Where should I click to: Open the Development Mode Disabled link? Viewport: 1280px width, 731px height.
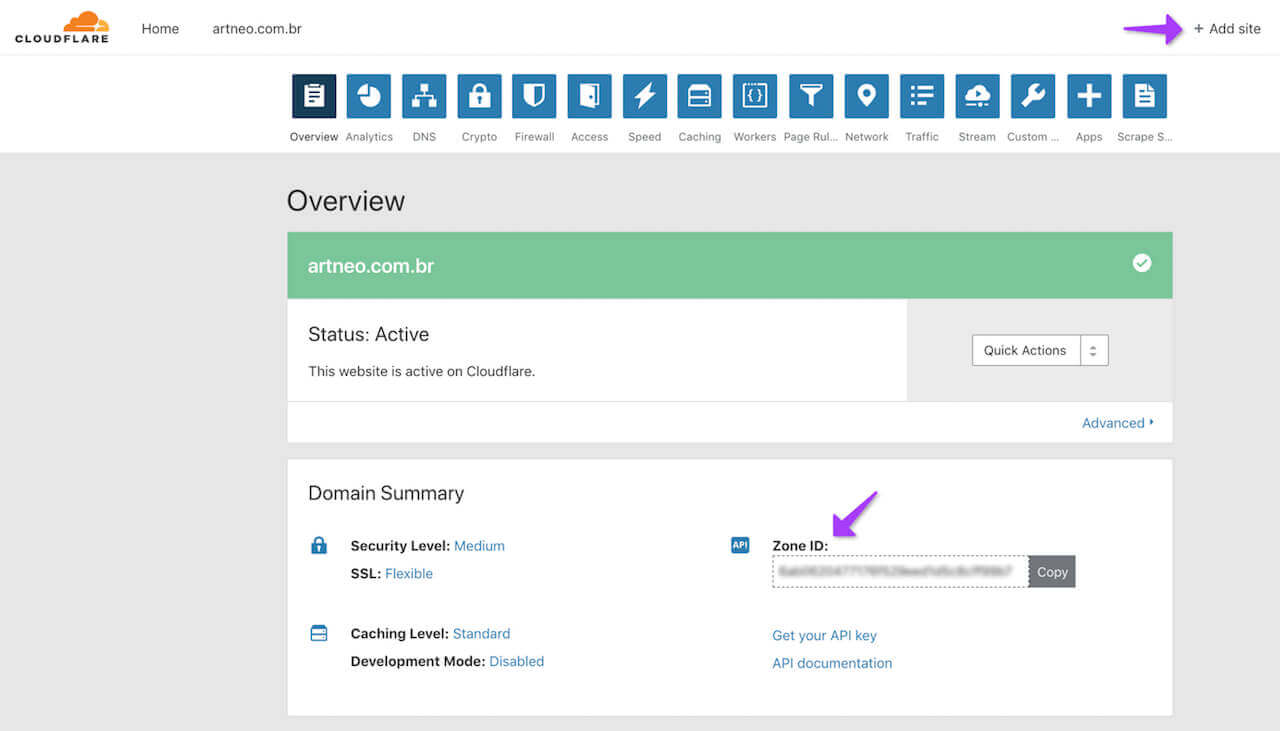pyautogui.click(x=517, y=662)
